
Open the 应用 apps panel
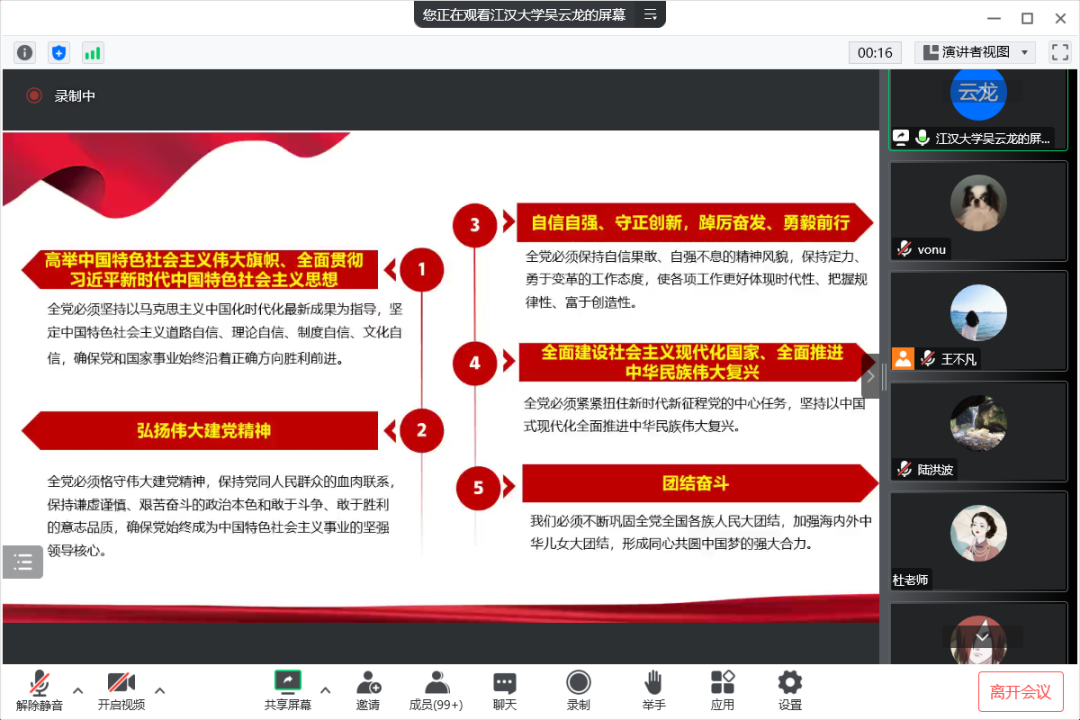click(722, 689)
